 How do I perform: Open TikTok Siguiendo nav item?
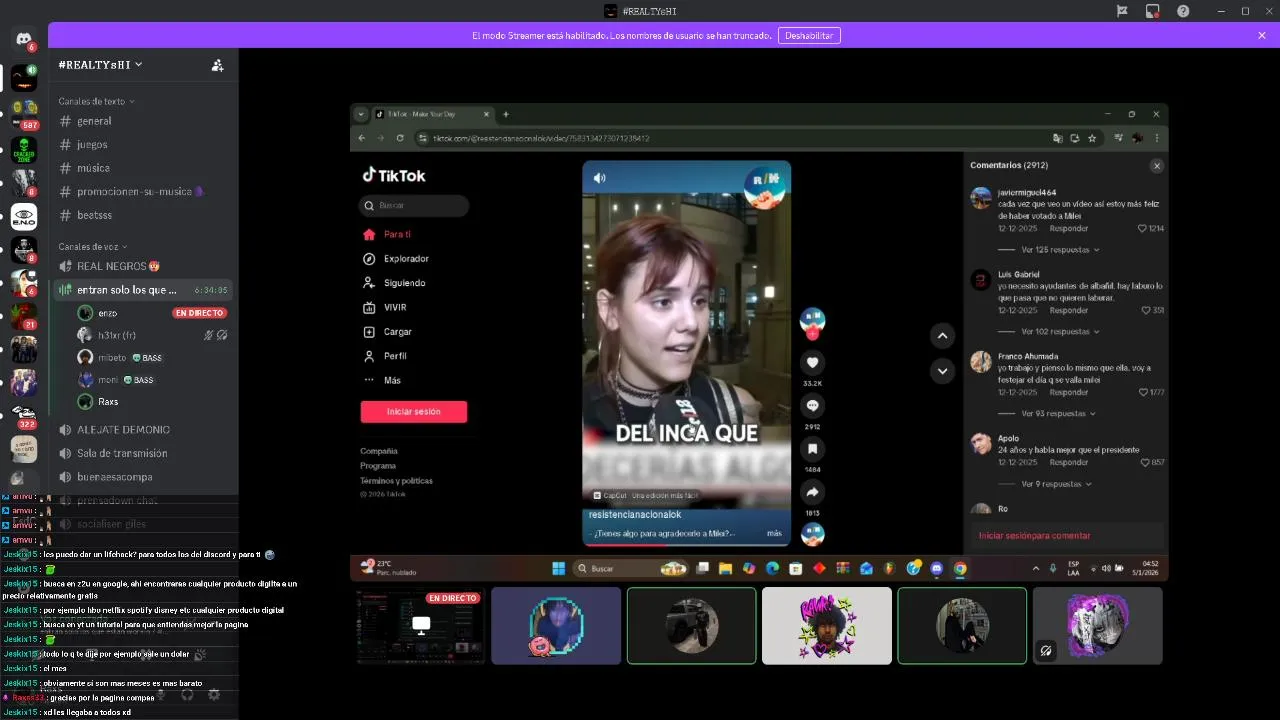[x=394, y=283]
